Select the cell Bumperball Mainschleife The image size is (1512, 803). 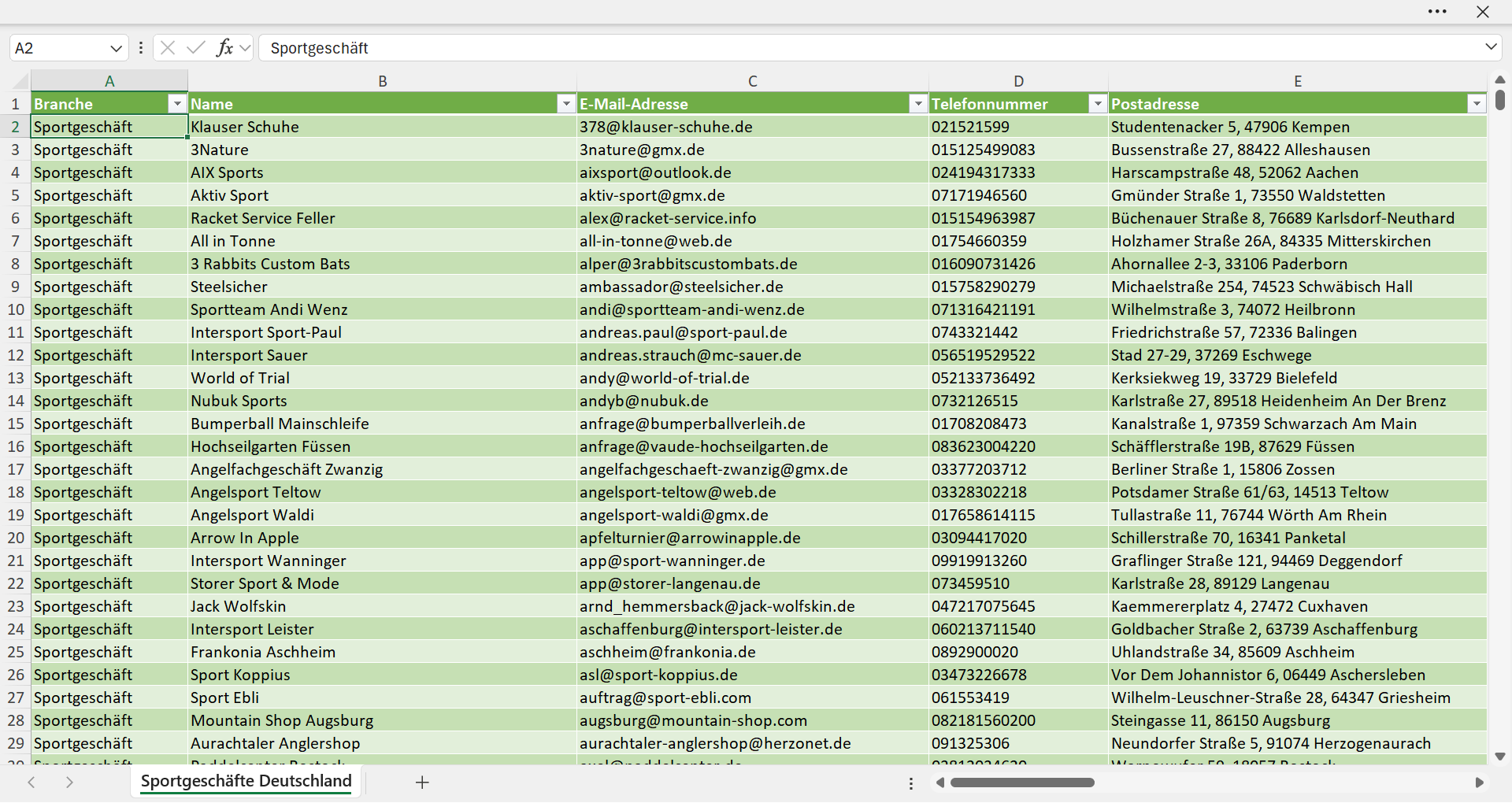click(382, 424)
